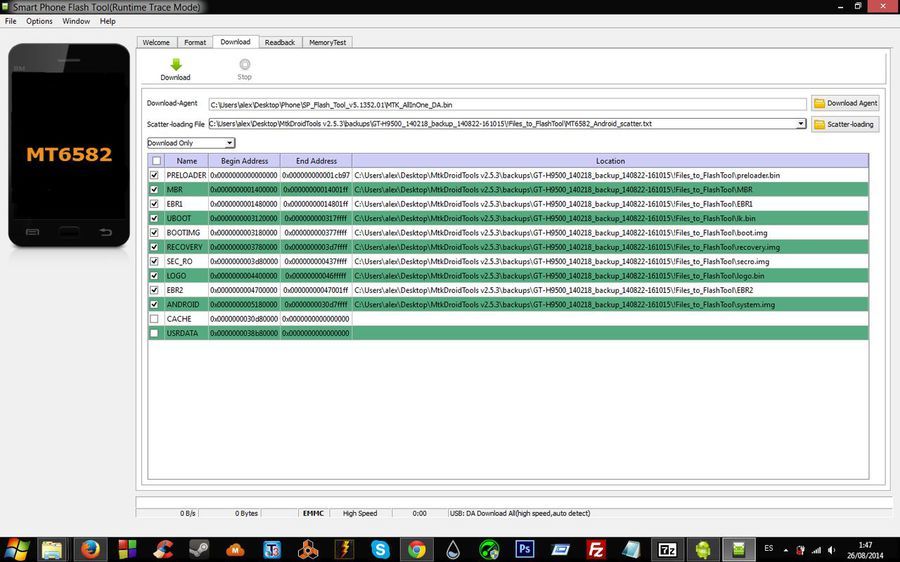900x562 pixels.
Task: Uncheck the RECOVERY checkbox
Action: (x=154, y=247)
